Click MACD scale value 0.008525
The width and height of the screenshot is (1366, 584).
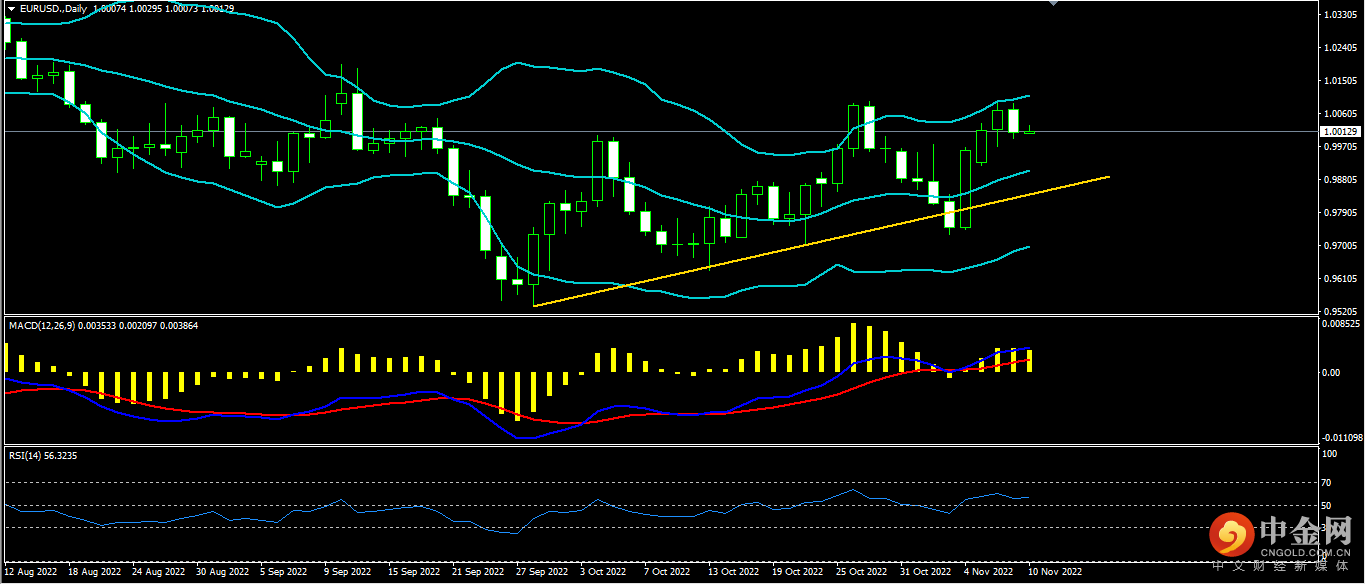1340,324
